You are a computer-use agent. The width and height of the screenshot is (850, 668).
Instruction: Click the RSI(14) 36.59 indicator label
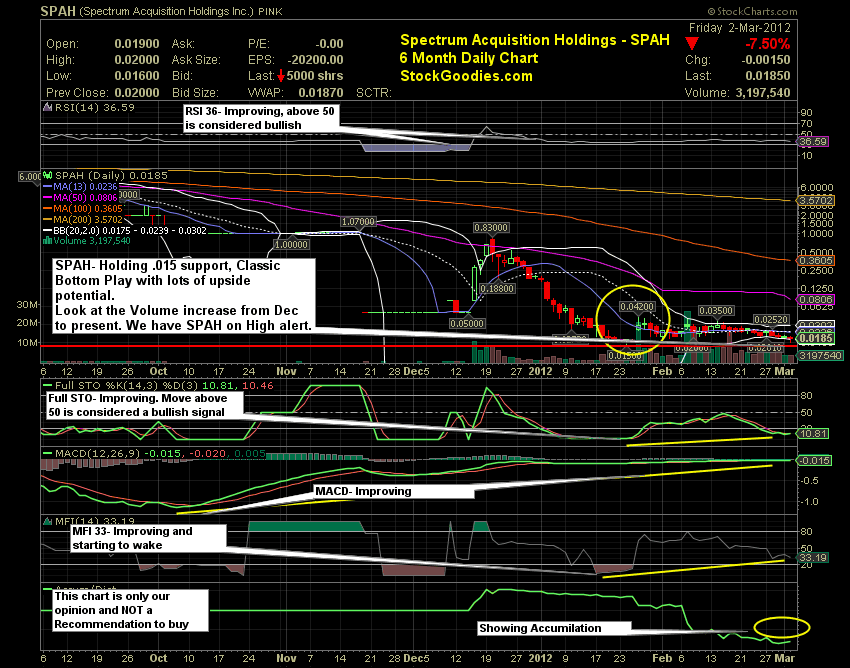point(89,107)
